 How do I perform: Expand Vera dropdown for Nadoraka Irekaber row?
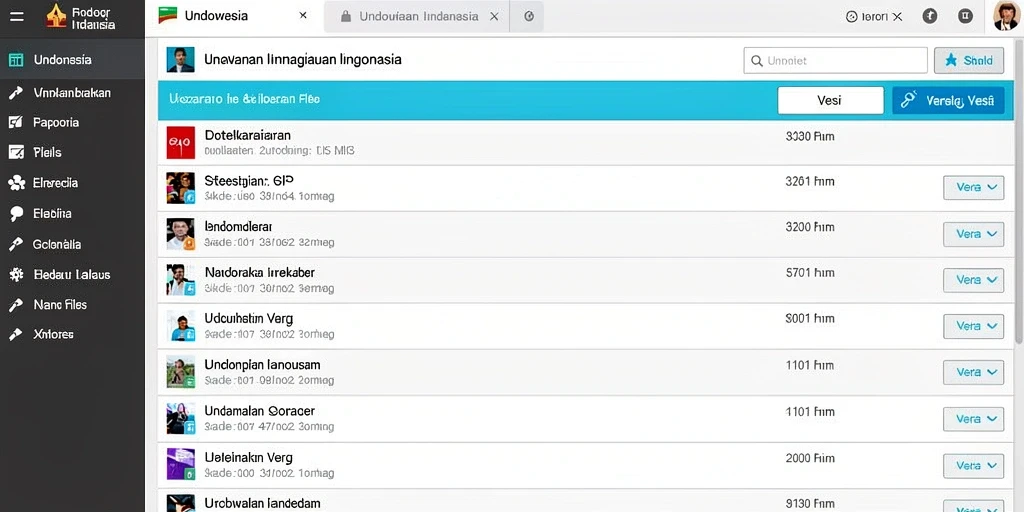pos(974,280)
